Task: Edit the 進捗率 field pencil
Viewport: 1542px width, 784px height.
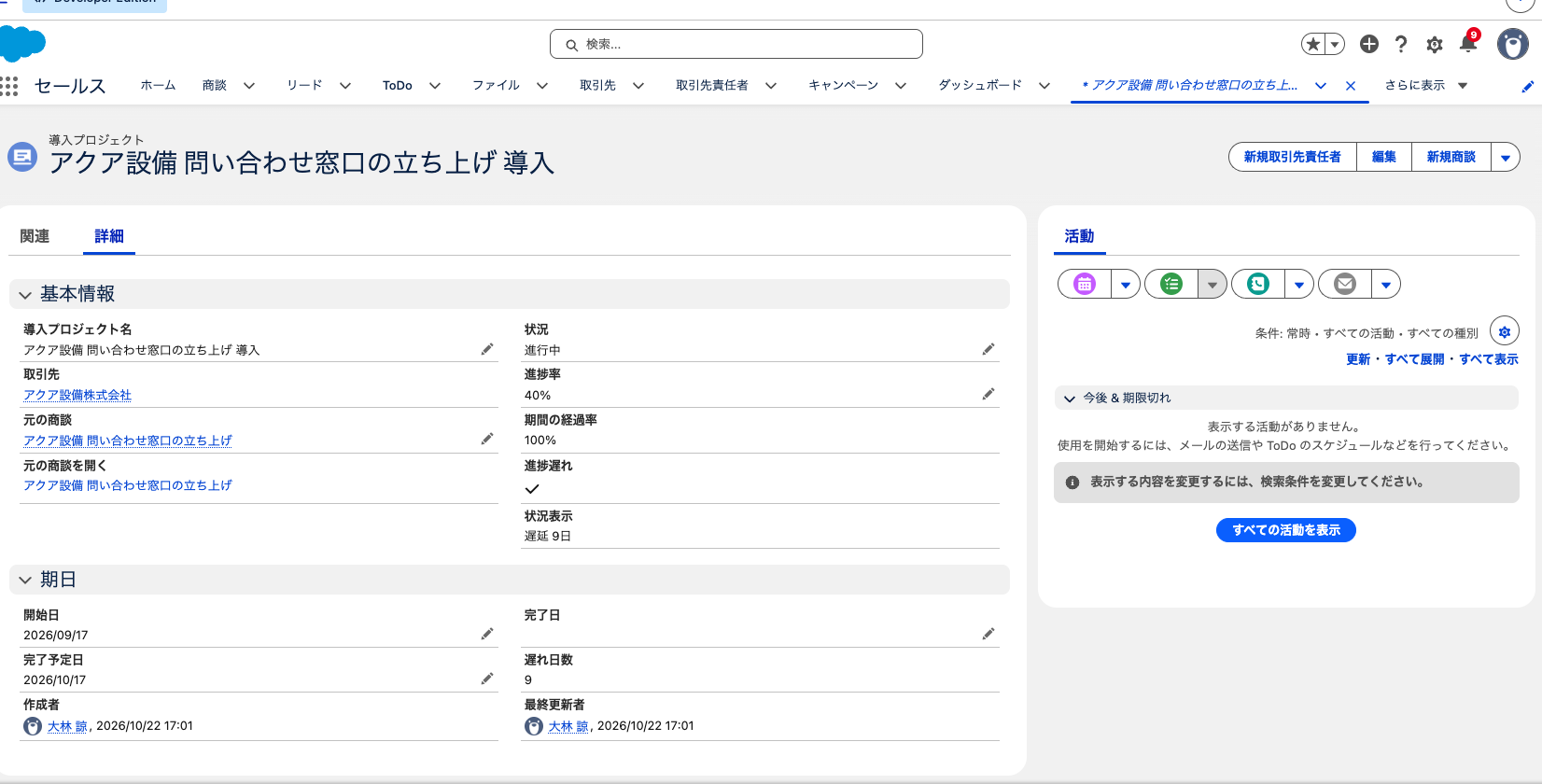Action: 988,394
